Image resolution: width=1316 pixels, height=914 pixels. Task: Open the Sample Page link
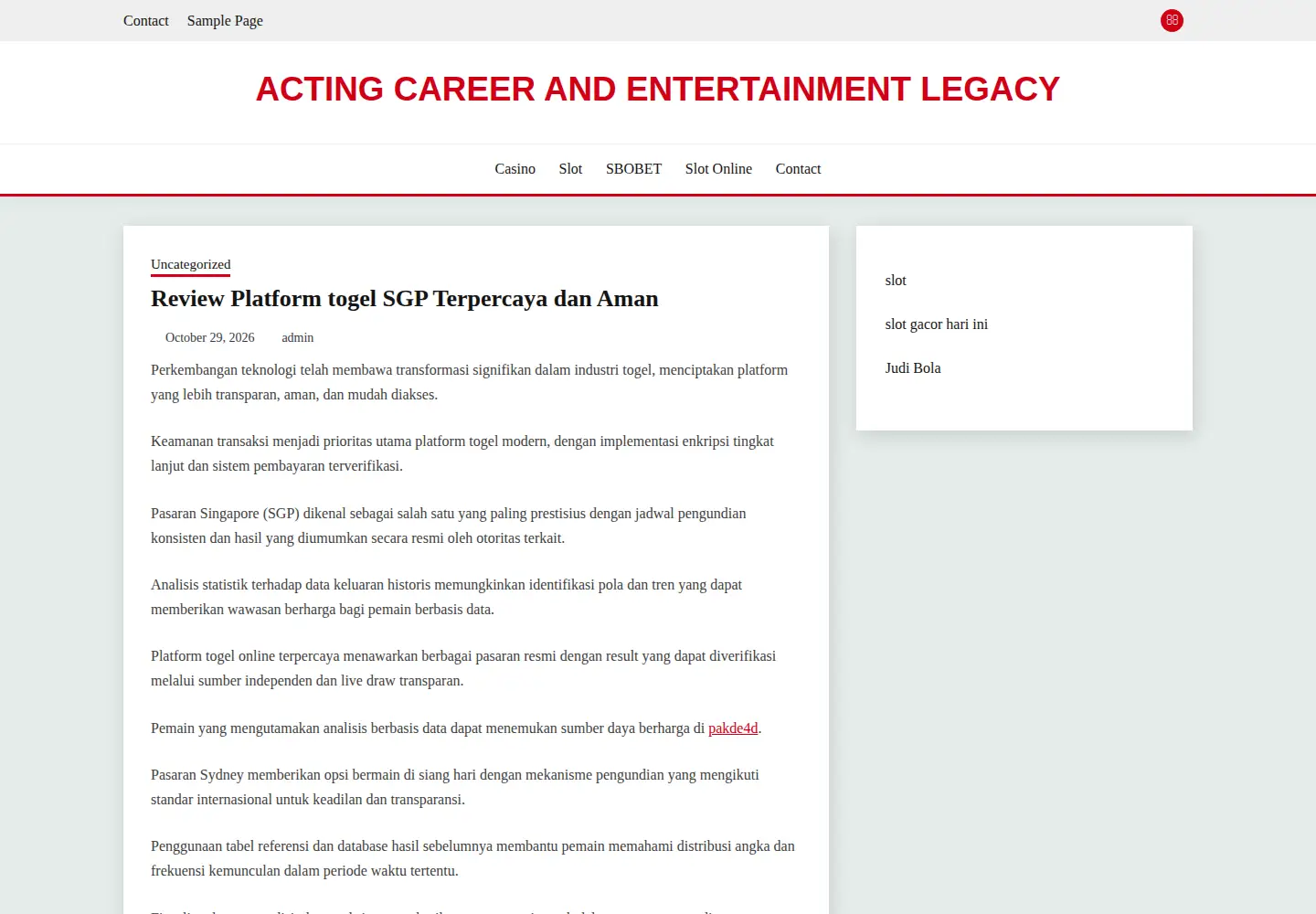click(225, 20)
